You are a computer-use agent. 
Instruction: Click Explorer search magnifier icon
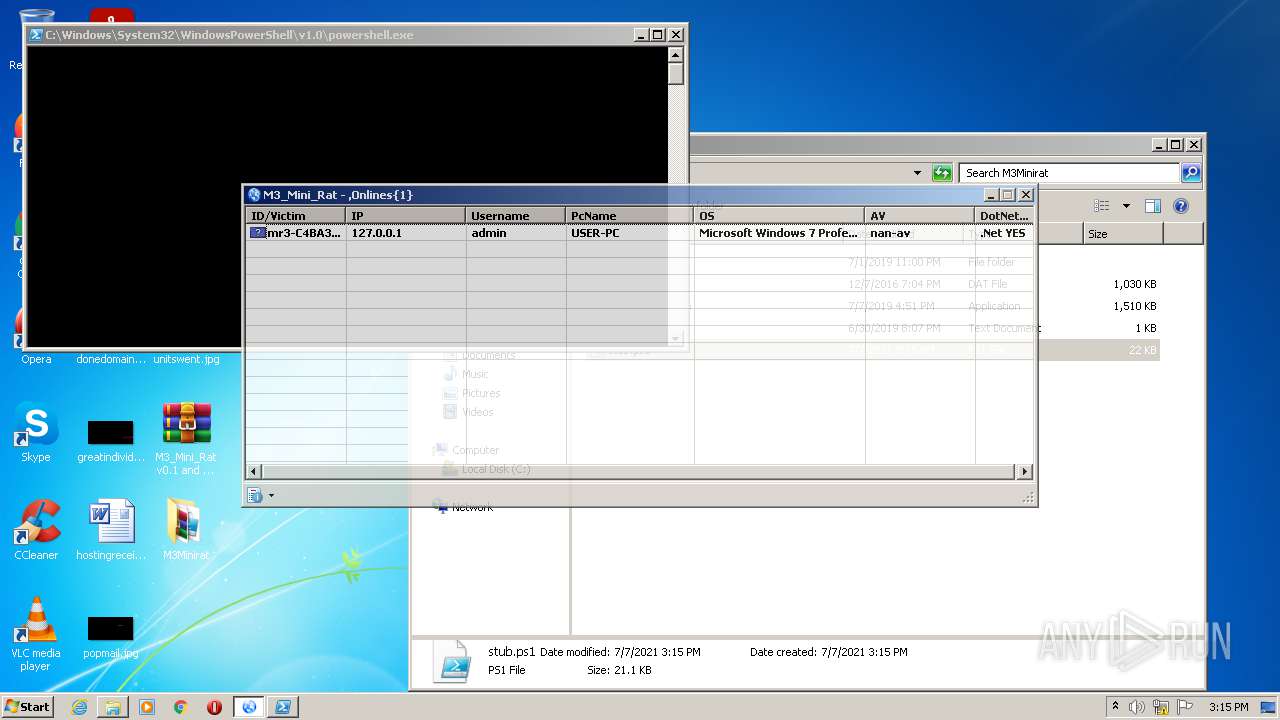(x=1190, y=173)
